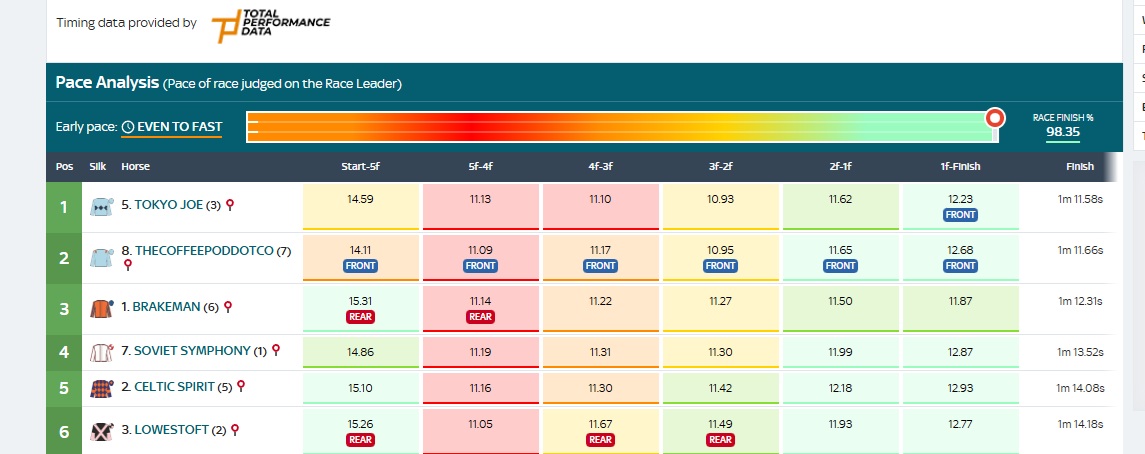This screenshot has height=454, width=1145.
Task: Click the race finish marker on pace bar
Action: [x=994, y=118]
